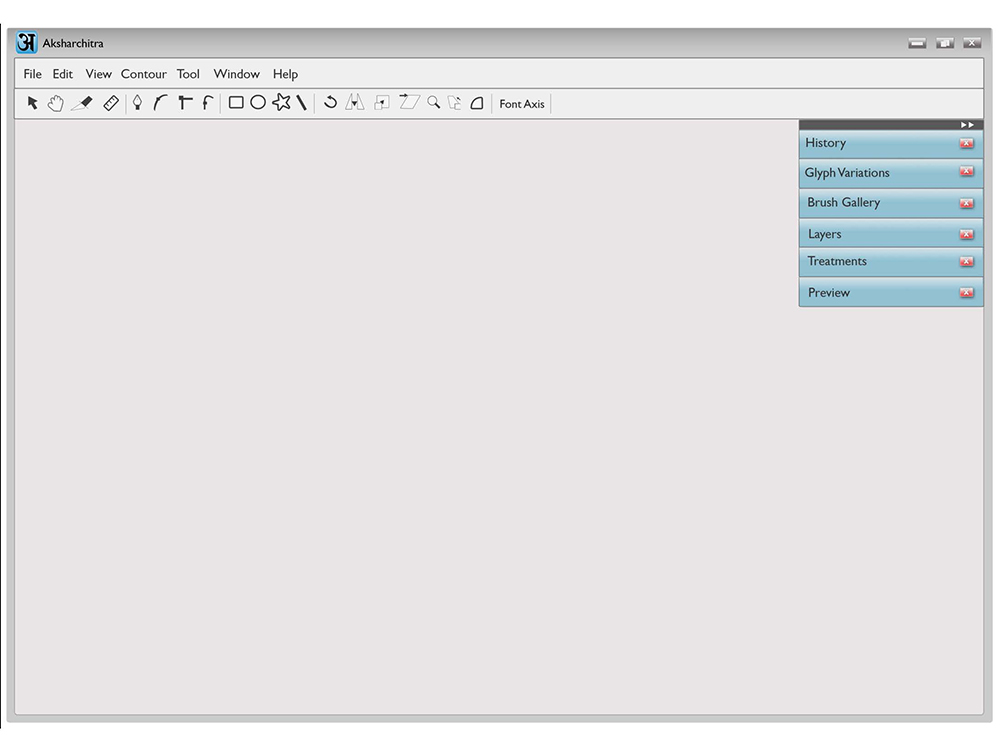The width and height of the screenshot is (1000, 750).
Task: Select the ruler measure tool
Action: pyautogui.click(x=111, y=103)
